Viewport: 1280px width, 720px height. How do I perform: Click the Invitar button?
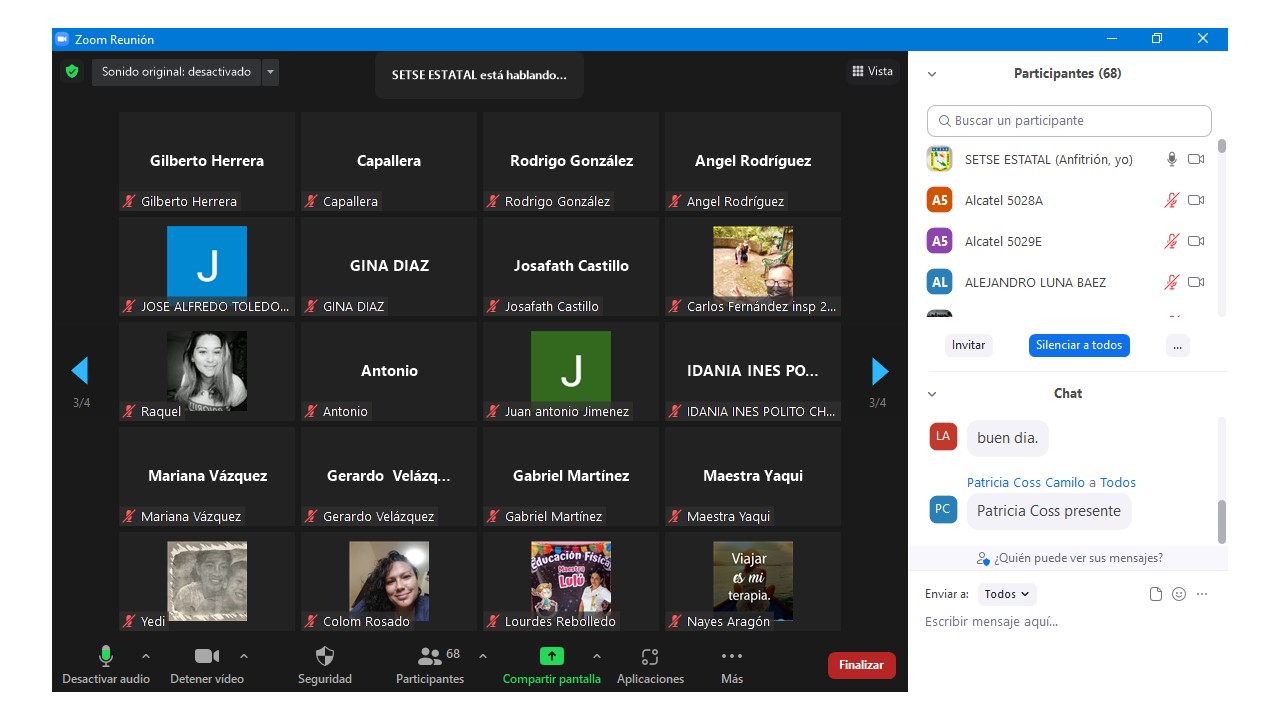click(968, 345)
